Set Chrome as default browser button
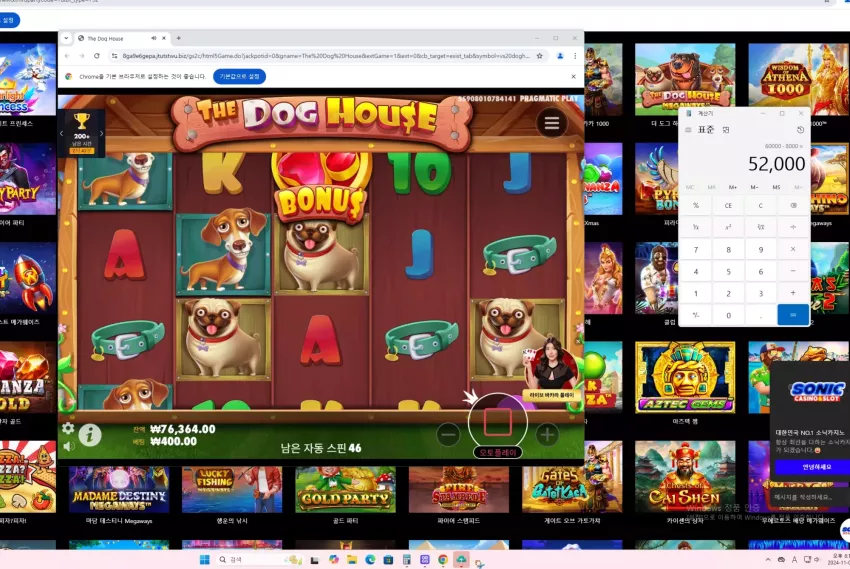 (239, 76)
